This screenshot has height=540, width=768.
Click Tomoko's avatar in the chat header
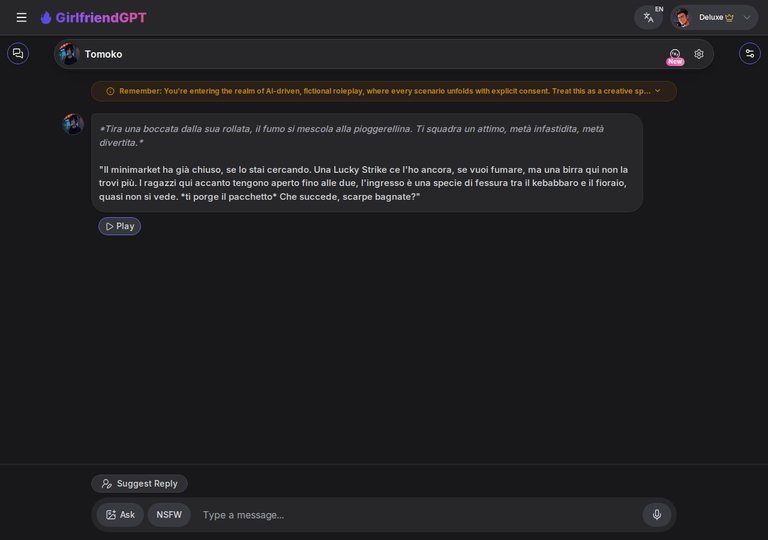[x=69, y=54]
